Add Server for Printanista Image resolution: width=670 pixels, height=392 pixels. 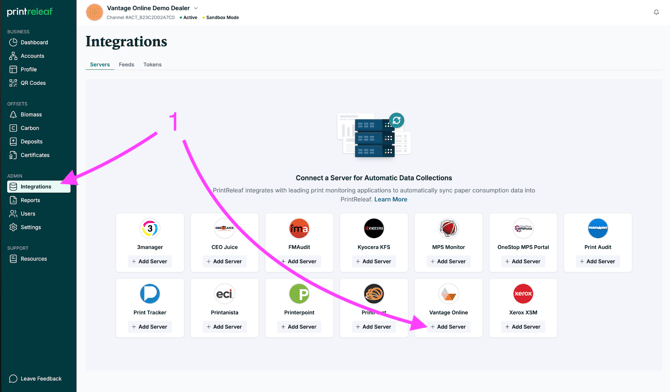point(224,327)
